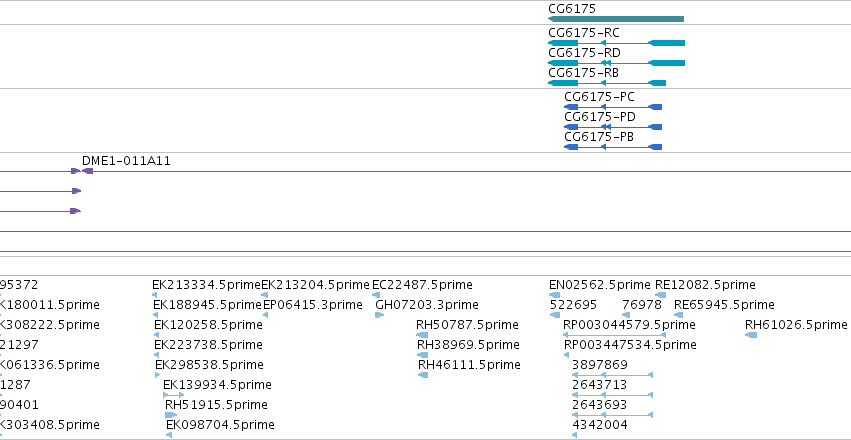The height and width of the screenshot is (440, 851).
Task: Select EST RH46111.5prime
Action: 423,375
